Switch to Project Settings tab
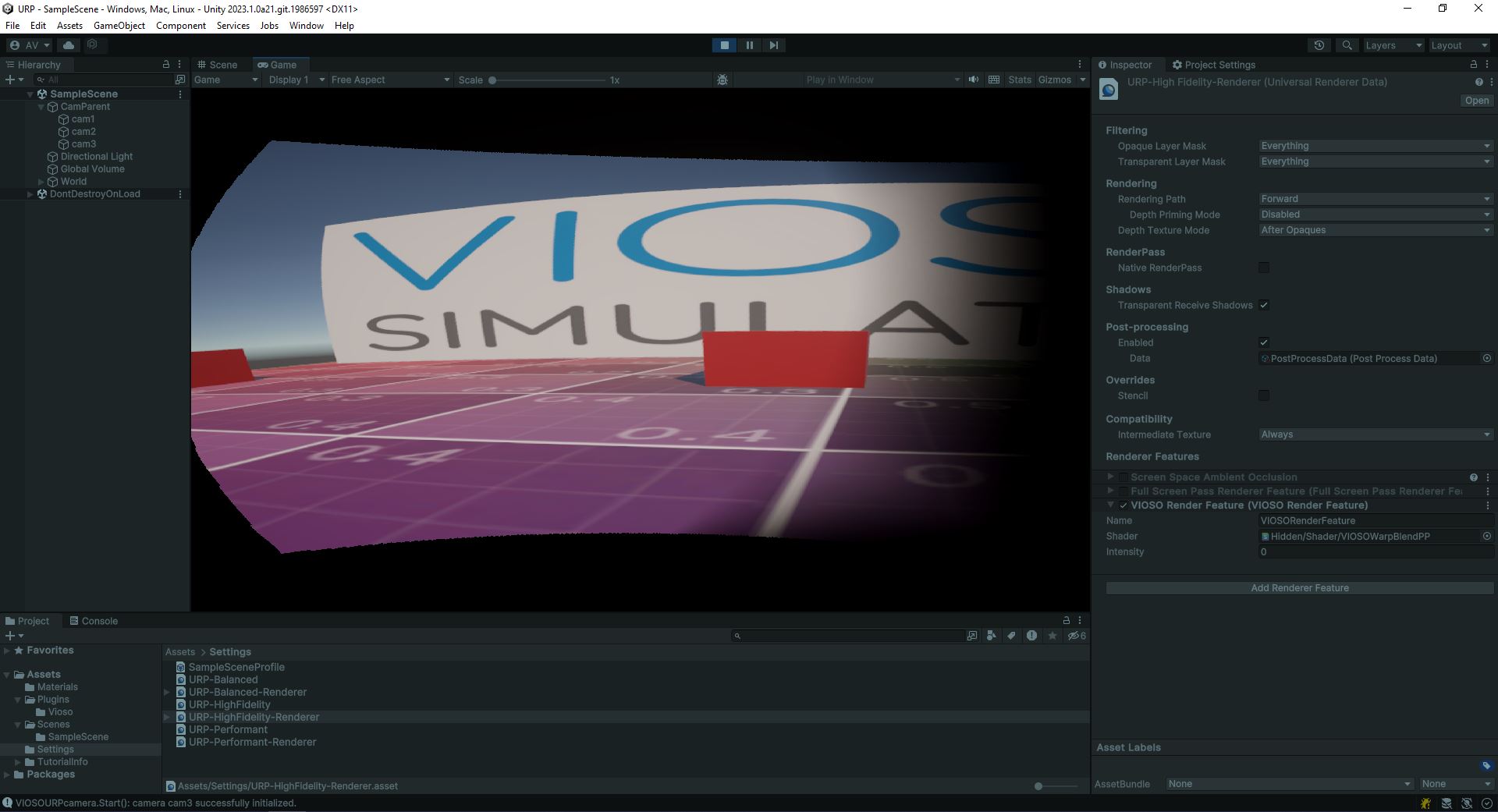The image size is (1498, 812). 1213,65
